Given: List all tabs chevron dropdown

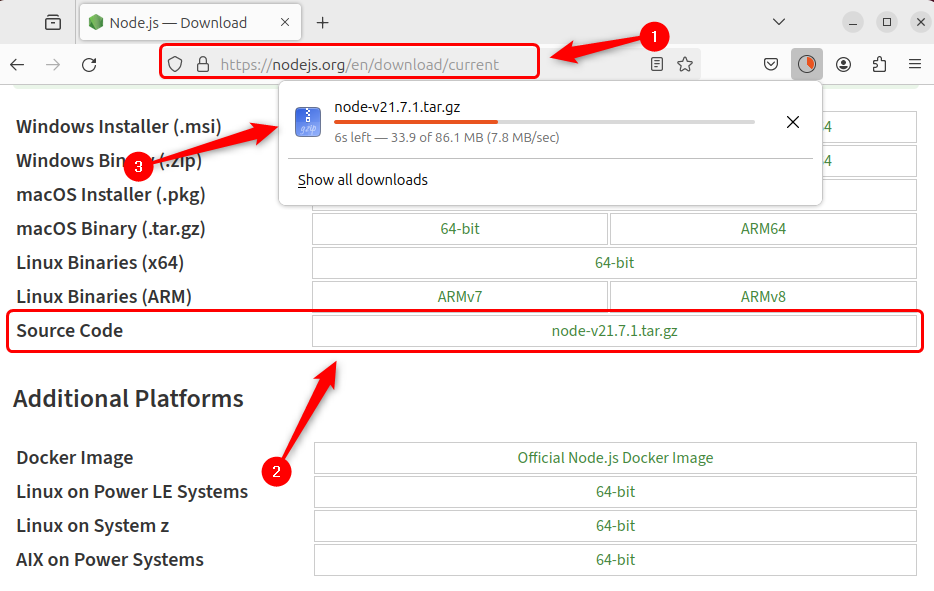Looking at the screenshot, I should point(779,22).
